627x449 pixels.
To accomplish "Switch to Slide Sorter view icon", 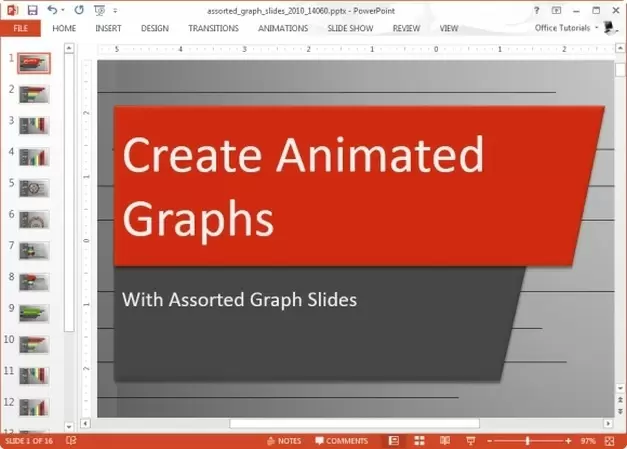I will [x=420, y=441].
